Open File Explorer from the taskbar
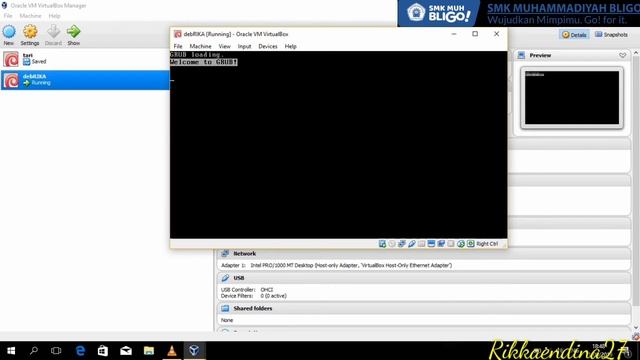Viewport: 640px width, 360px height. point(149,351)
